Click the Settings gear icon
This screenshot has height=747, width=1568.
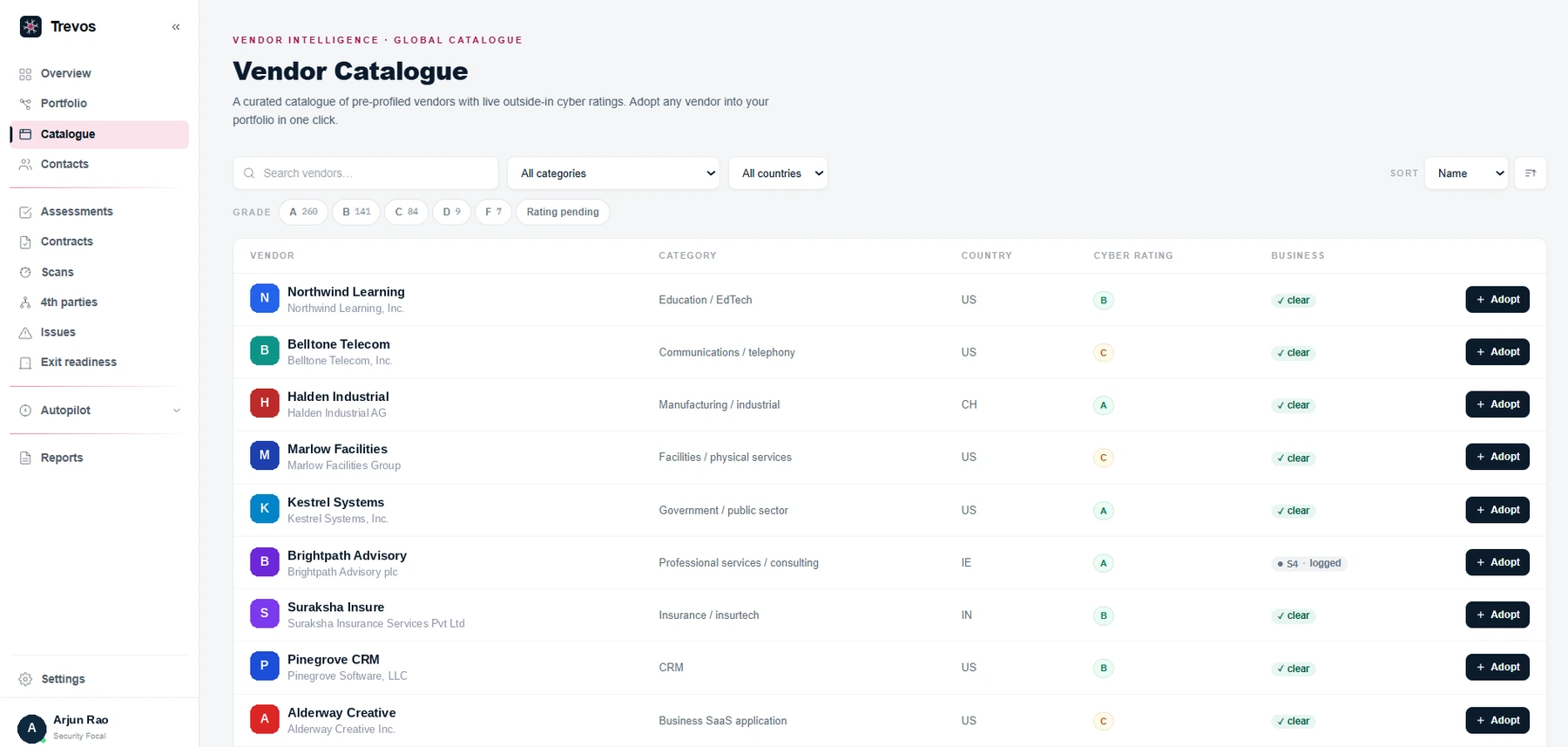pos(25,679)
